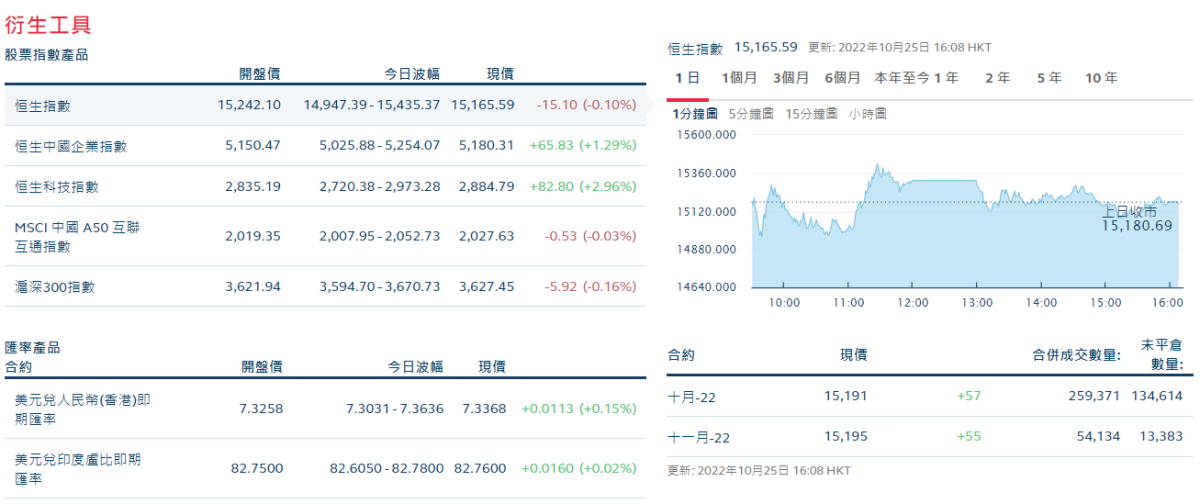Switch to the 5分鐘圖 interval
This screenshot has width=1200, height=504.
pos(751,114)
